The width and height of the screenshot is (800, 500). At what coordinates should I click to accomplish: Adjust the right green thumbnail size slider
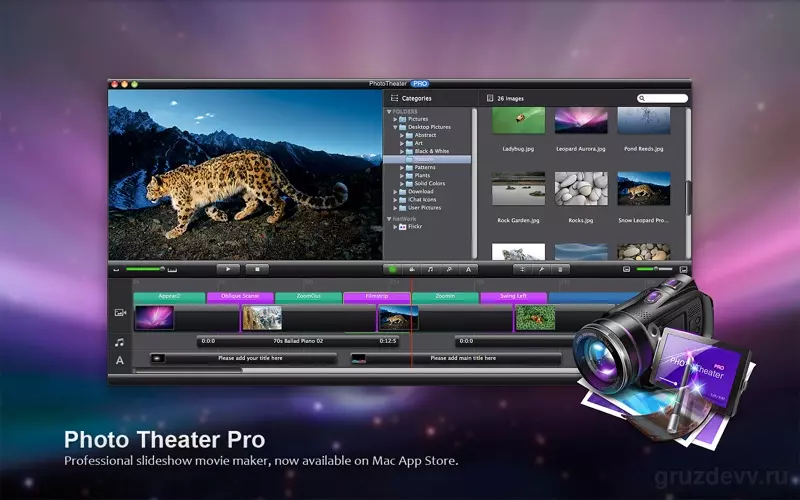(654, 269)
